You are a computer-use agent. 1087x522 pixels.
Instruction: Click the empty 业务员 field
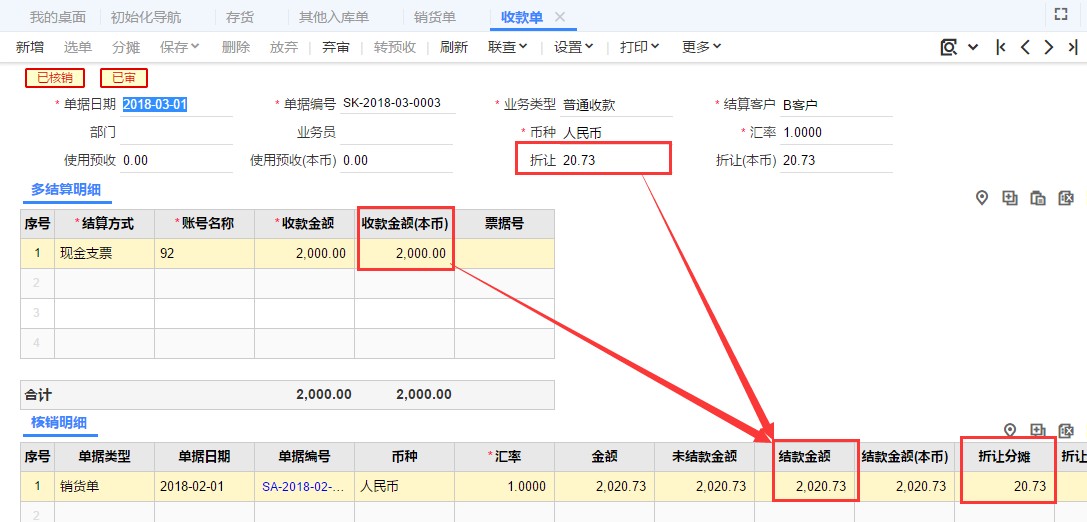[397, 132]
